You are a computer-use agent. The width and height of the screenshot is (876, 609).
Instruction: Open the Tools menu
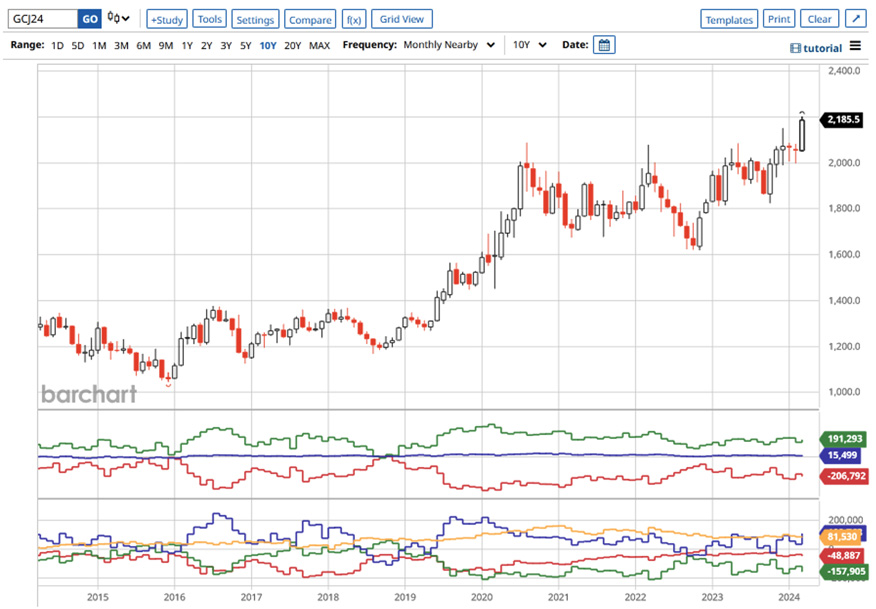click(x=209, y=19)
